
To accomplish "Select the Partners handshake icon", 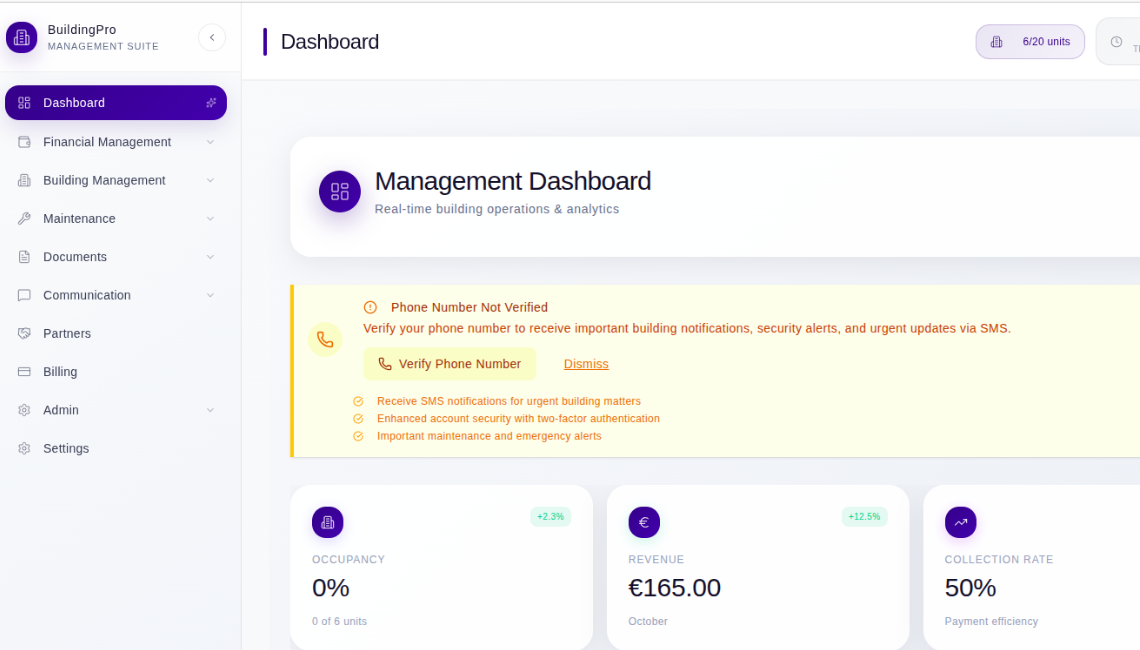I will [x=23, y=333].
